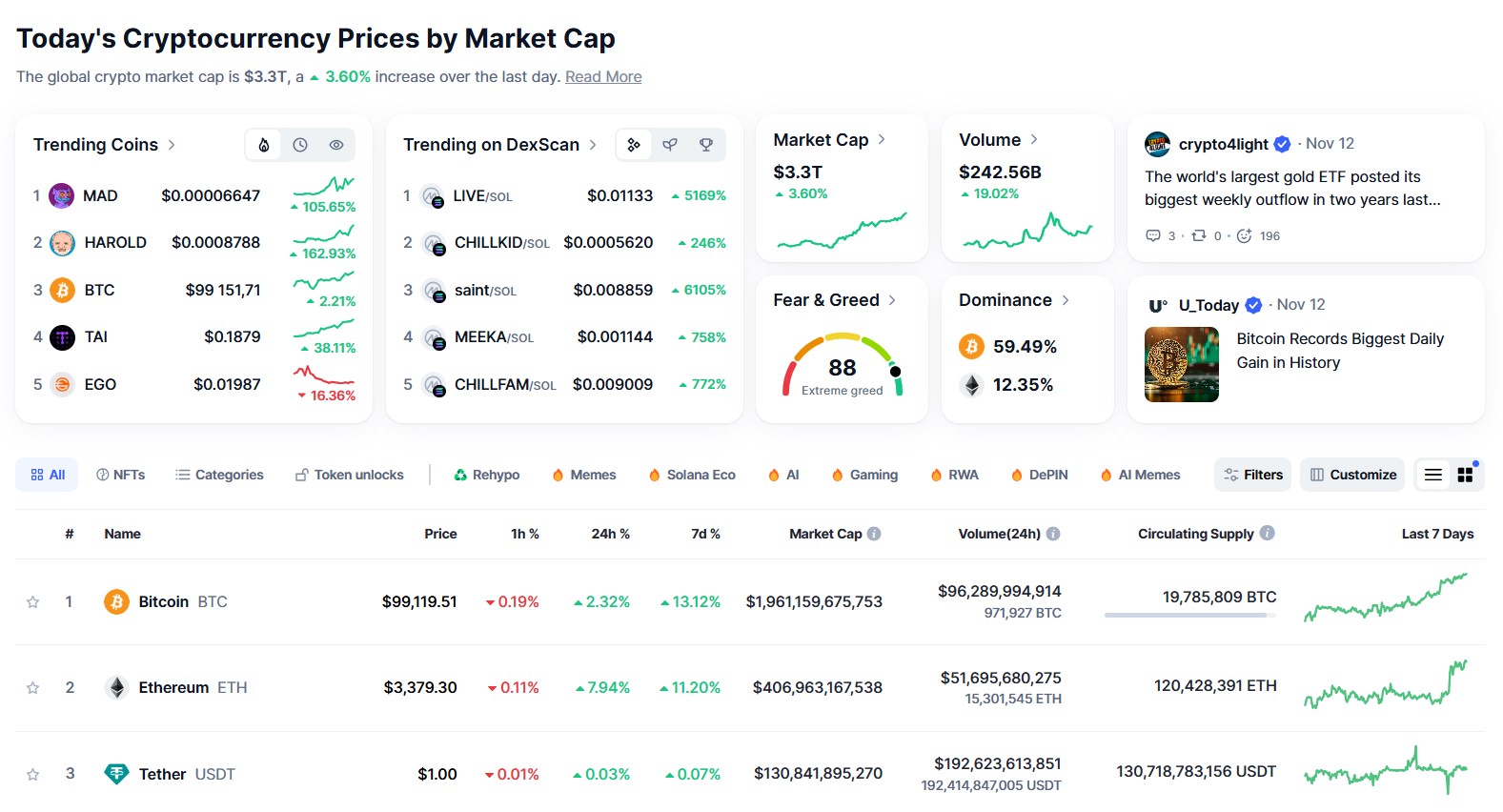Click the Read More link
The height and width of the screenshot is (812, 1503).
(x=603, y=77)
